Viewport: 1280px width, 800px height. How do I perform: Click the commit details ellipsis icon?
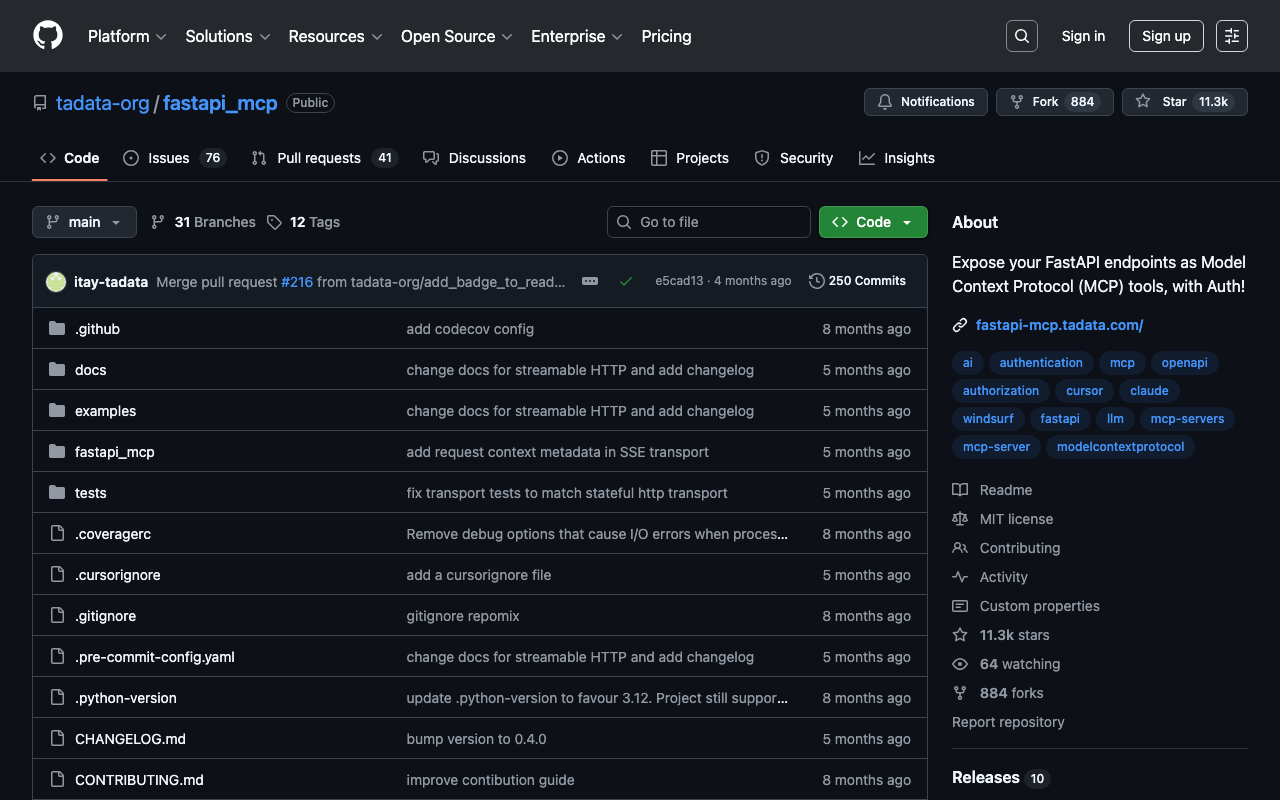(x=590, y=281)
